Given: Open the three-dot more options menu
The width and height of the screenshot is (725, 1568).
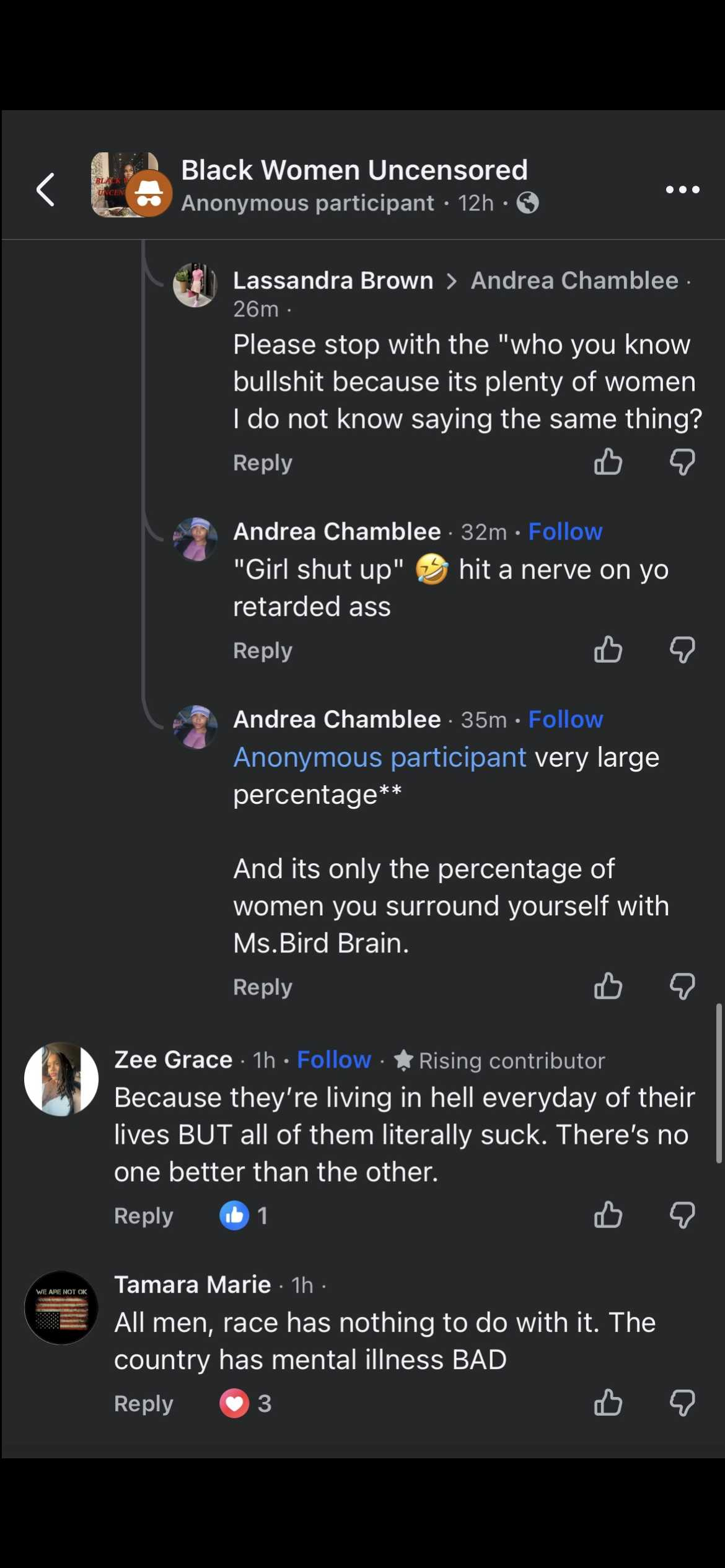Looking at the screenshot, I should (682, 189).
